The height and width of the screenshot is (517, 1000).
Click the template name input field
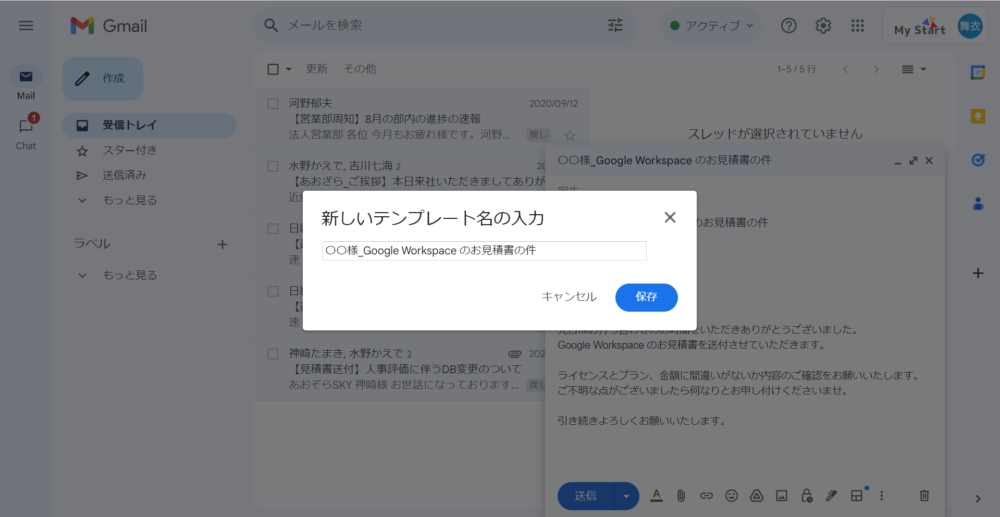coord(484,251)
